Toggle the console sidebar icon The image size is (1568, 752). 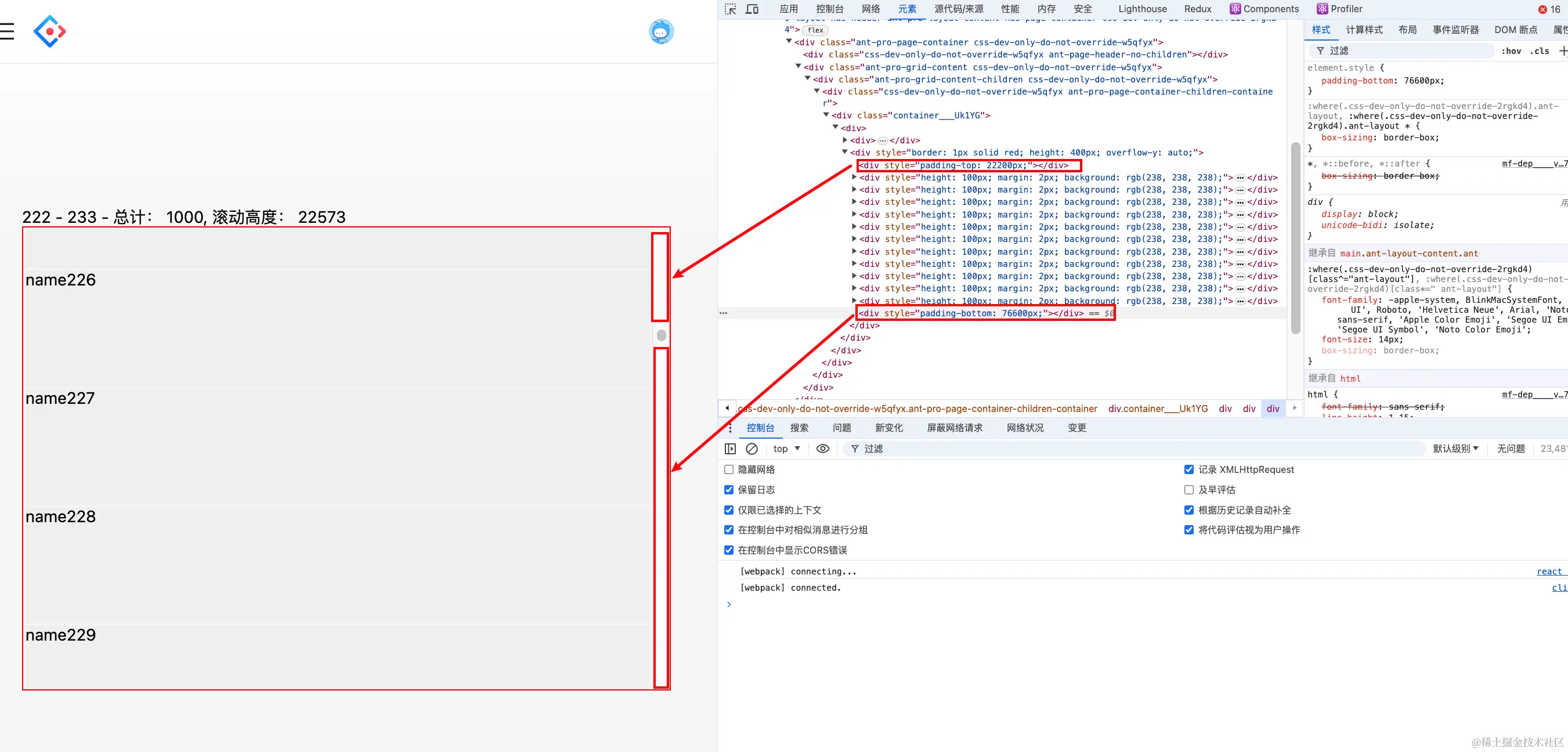point(731,449)
